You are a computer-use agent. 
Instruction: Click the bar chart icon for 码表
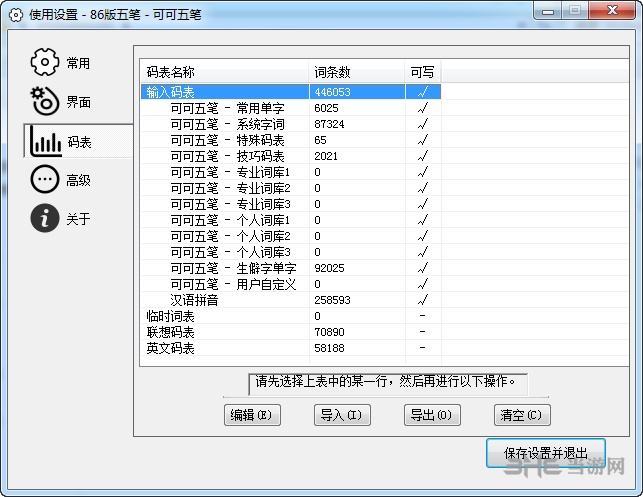click(46, 141)
